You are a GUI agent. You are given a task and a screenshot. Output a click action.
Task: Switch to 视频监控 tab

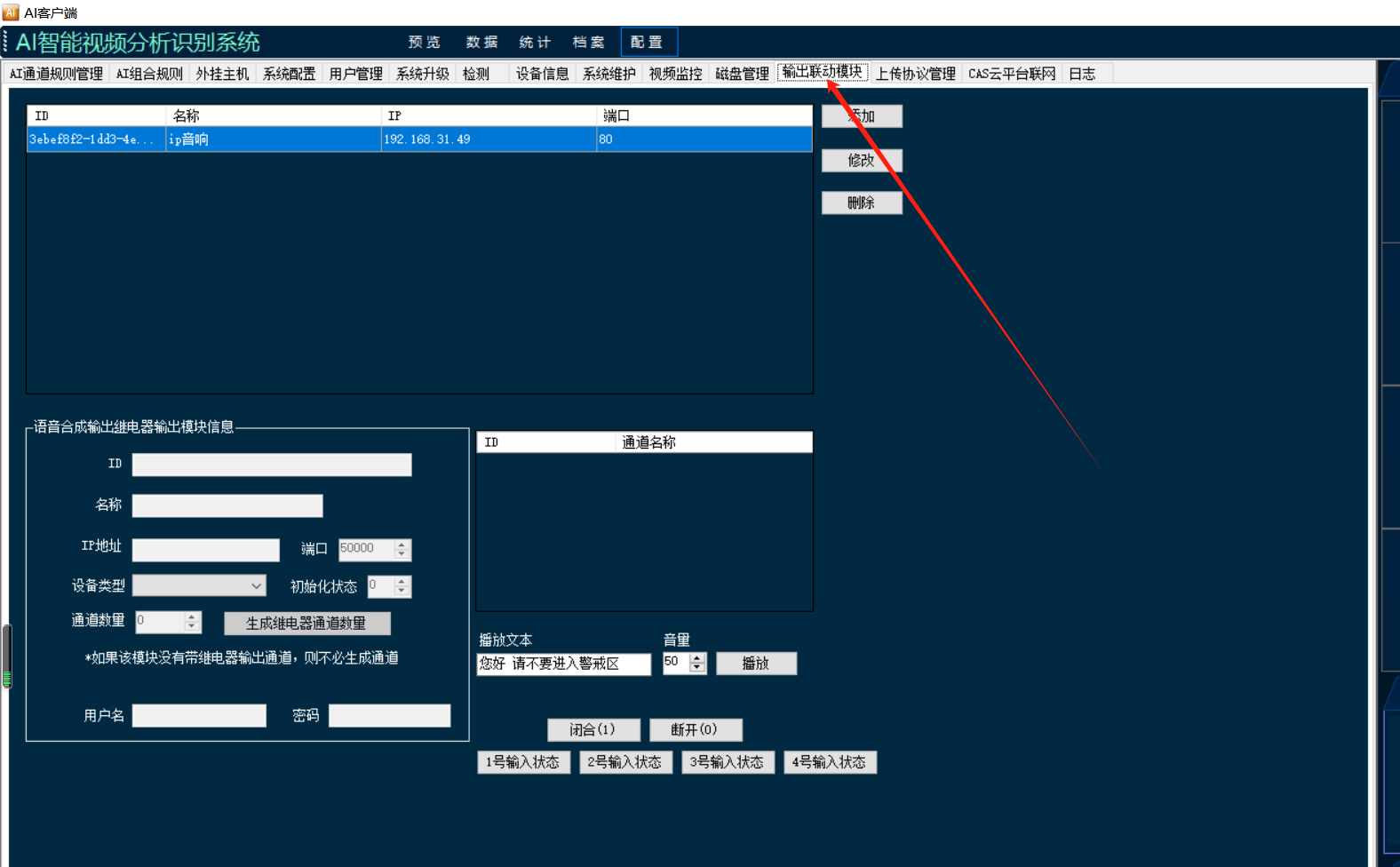coord(675,74)
